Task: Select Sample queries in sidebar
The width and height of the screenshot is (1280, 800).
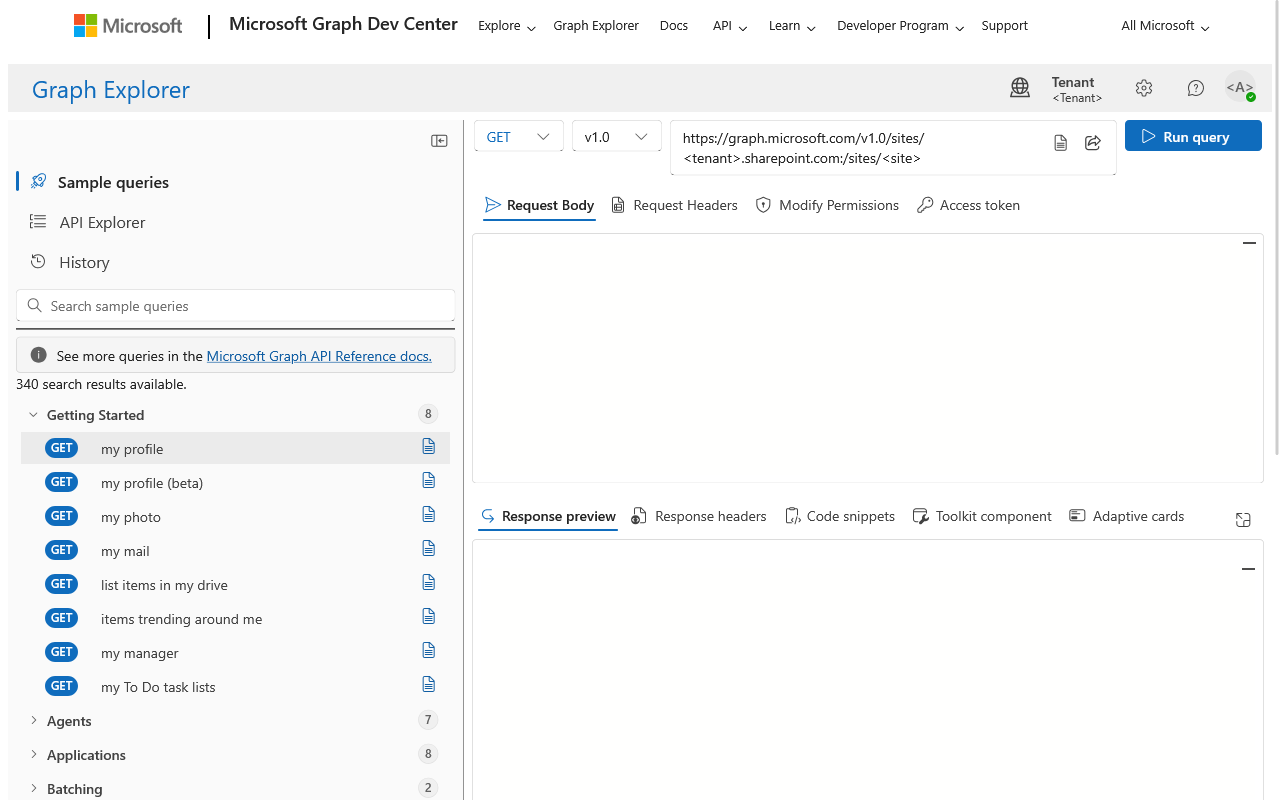Action: tap(113, 182)
